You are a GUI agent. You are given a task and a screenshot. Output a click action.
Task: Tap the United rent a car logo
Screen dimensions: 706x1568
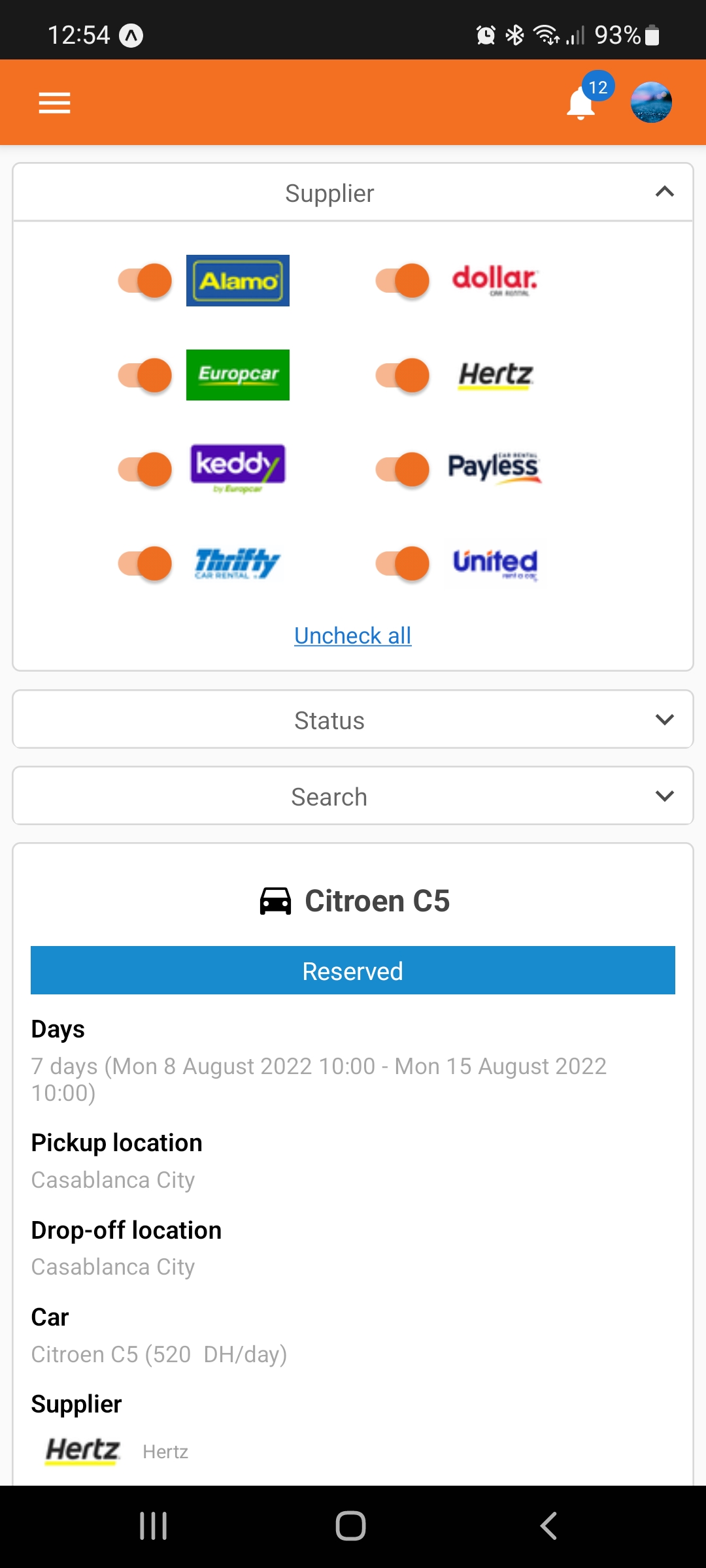click(496, 563)
